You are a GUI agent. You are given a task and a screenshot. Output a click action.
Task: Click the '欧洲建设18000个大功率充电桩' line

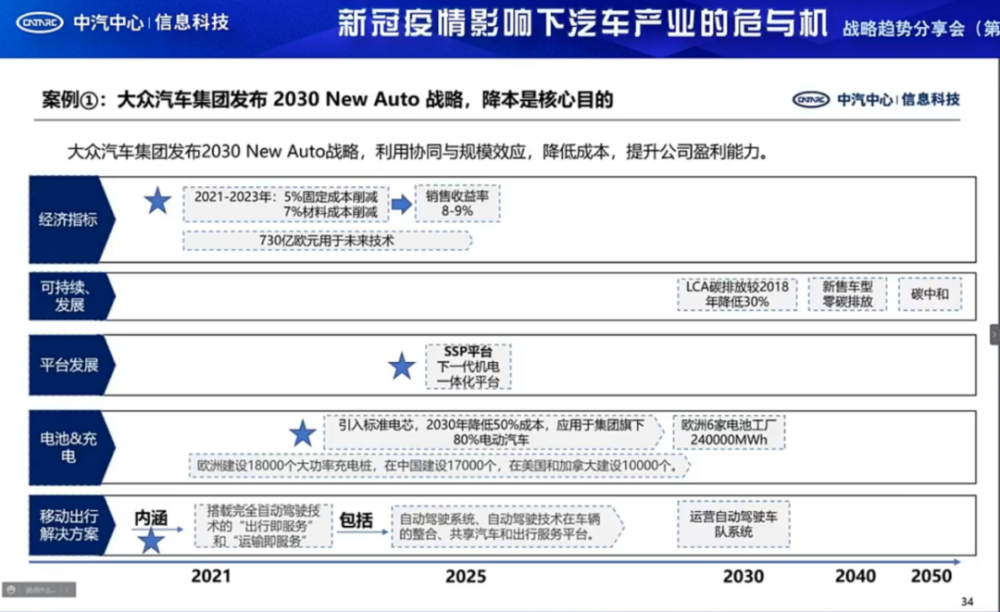coord(439,465)
